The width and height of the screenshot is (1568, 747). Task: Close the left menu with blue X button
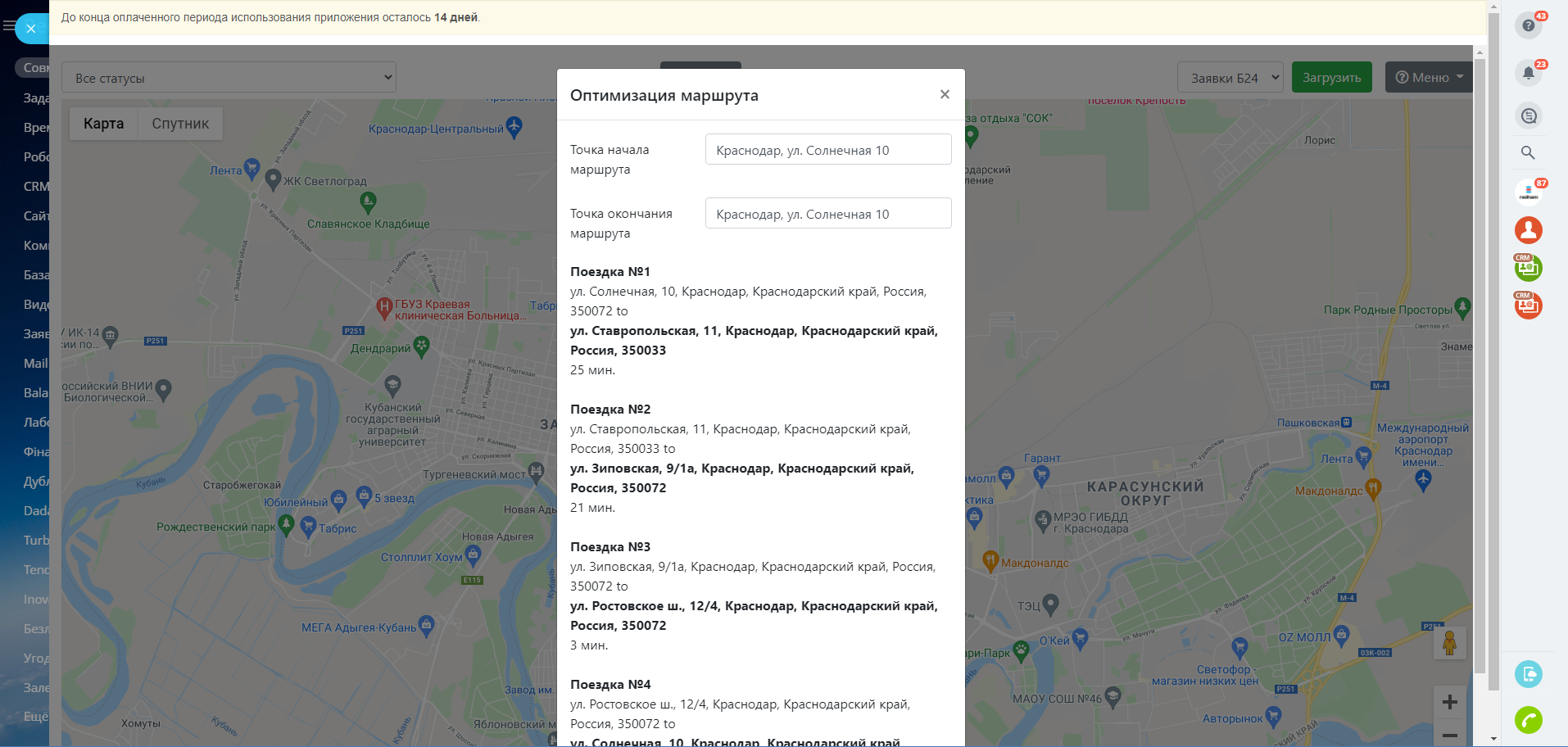coord(31,29)
